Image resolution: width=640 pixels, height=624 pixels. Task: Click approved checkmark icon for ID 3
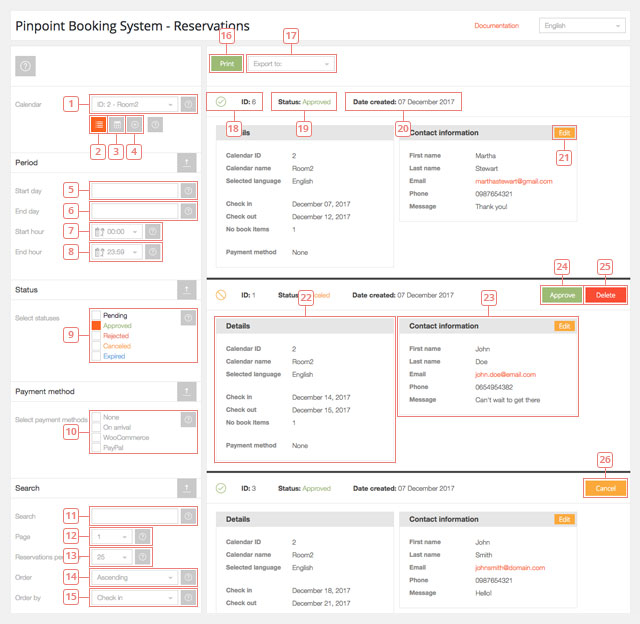(221, 489)
